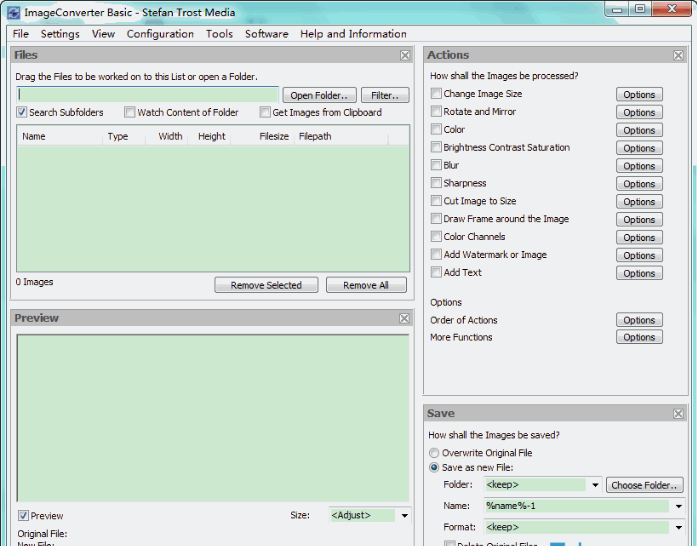Open Options for Cut Image to Size
The width and height of the screenshot is (697, 546).
639,201
